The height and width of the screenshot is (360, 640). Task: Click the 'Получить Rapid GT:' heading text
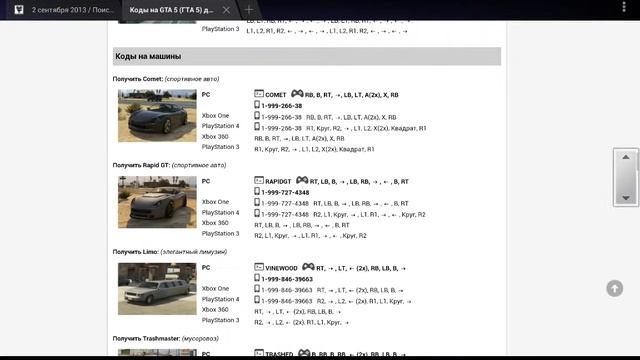point(141,165)
